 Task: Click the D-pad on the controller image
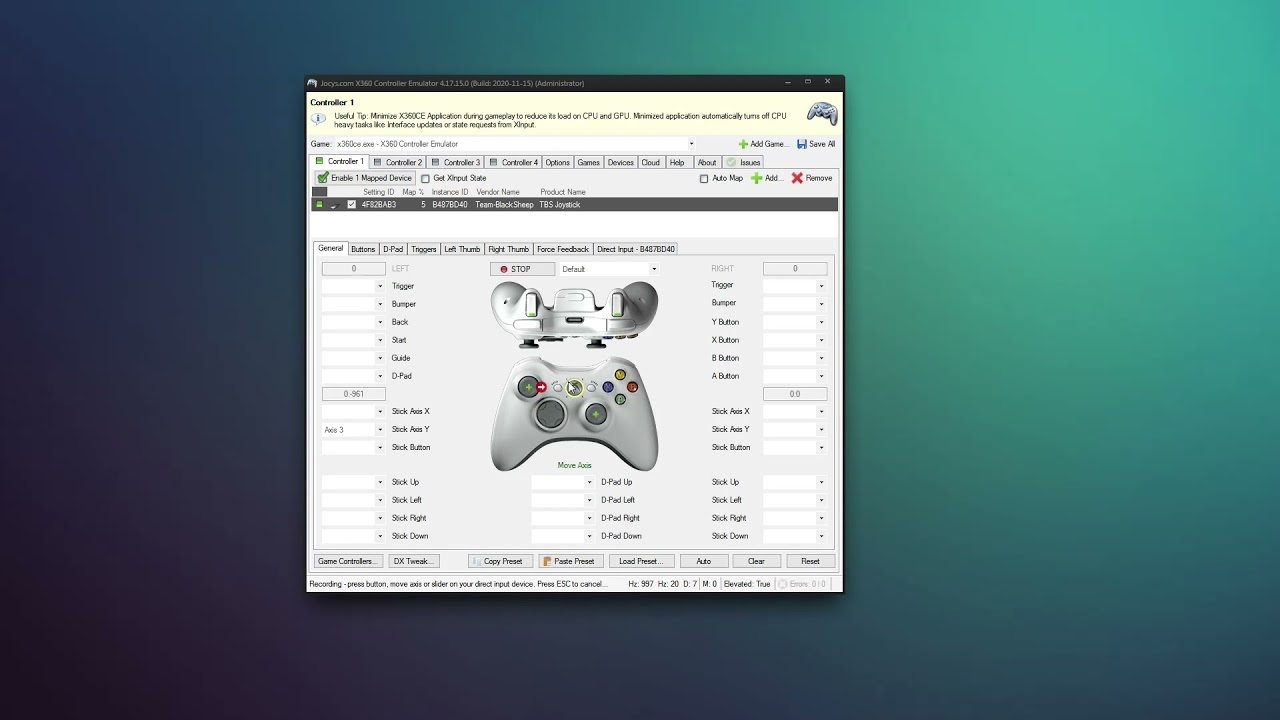[550, 414]
